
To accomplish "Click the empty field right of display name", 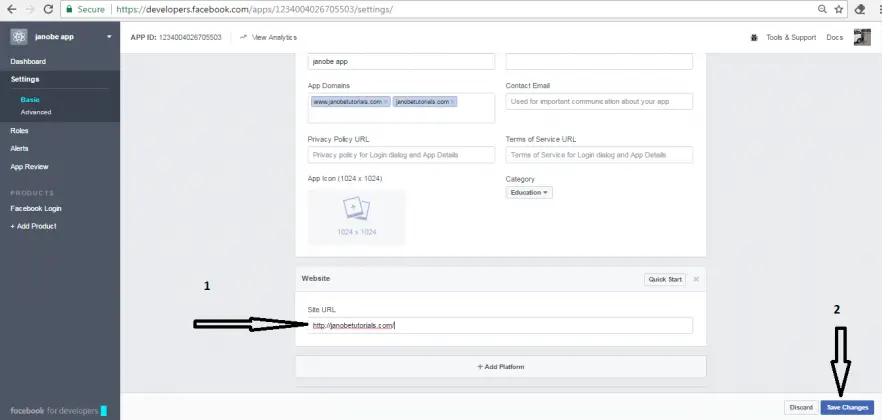I will click(x=599, y=61).
